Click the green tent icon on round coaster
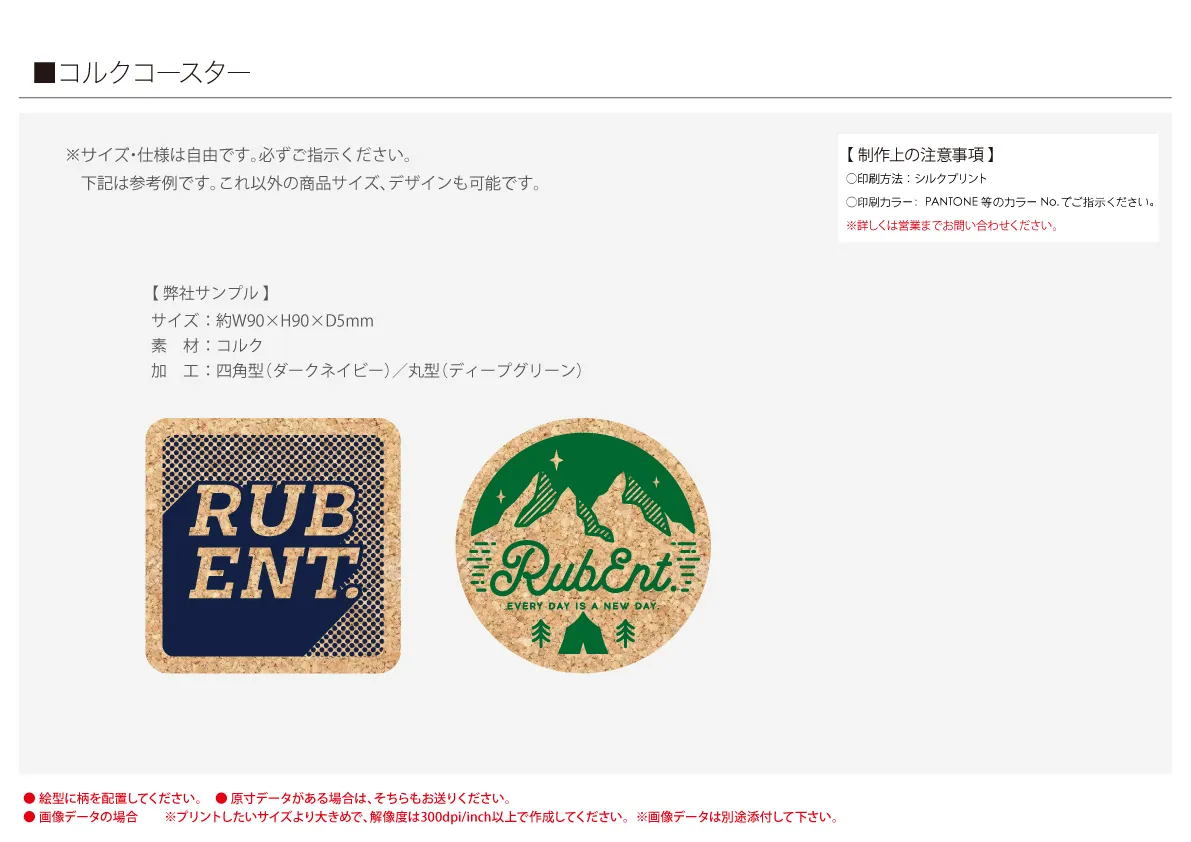 point(583,634)
